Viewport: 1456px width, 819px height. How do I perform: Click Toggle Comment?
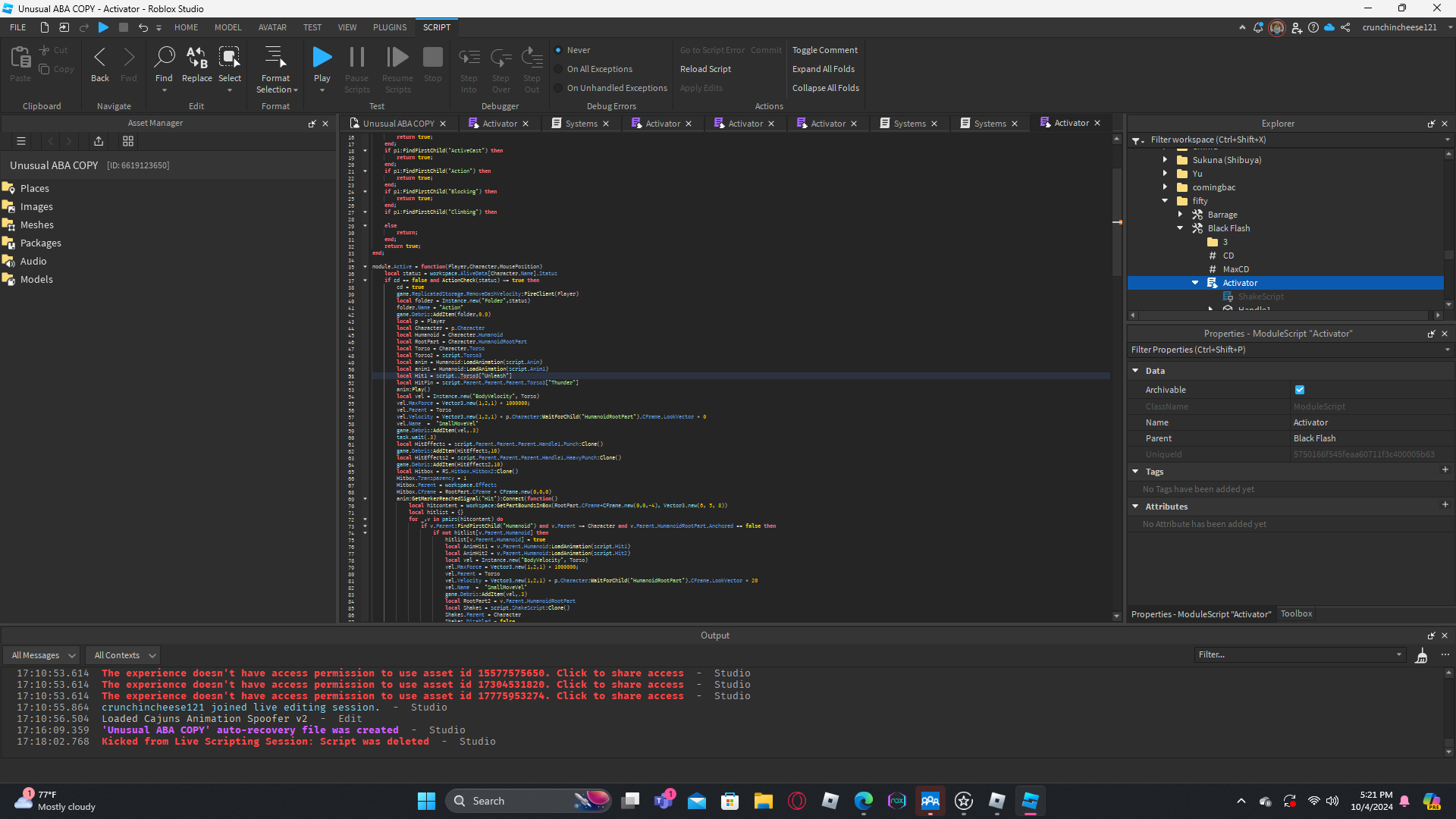coord(825,50)
